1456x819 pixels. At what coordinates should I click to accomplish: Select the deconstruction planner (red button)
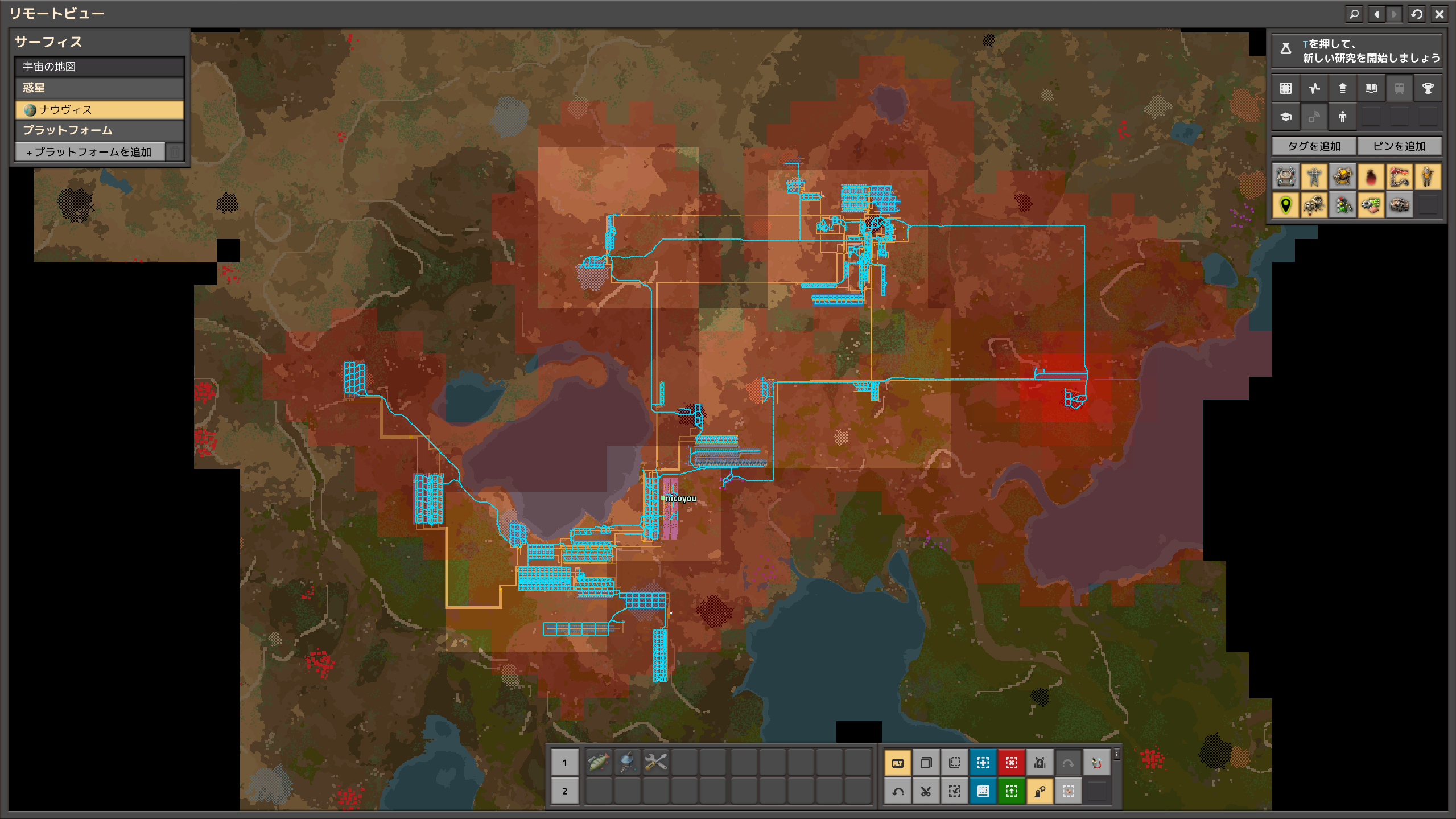tap(1012, 763)
